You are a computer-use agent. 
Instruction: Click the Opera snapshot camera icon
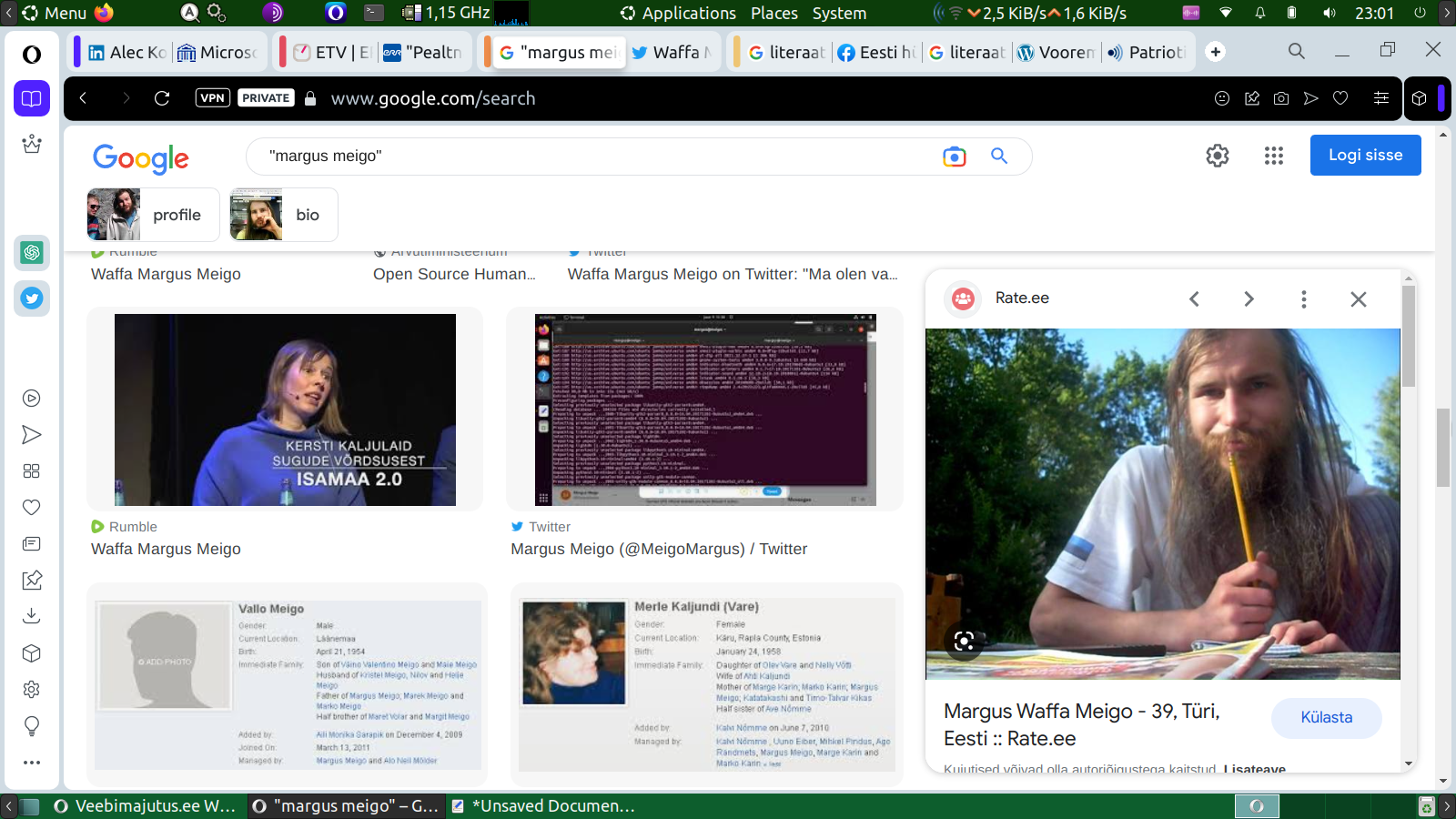(x=1281, y=98)
